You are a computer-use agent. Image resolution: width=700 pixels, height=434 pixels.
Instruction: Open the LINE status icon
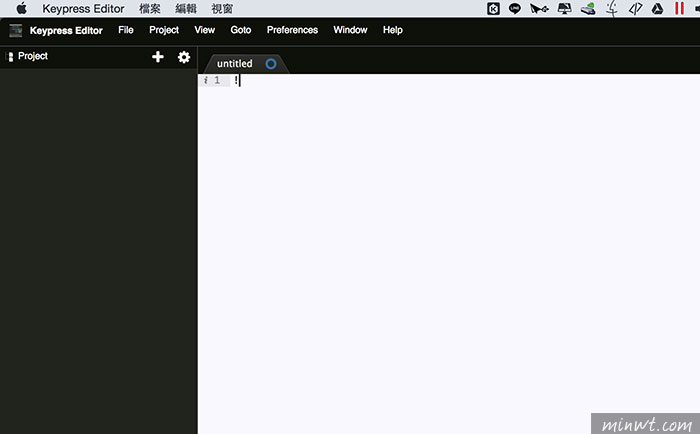515,8
